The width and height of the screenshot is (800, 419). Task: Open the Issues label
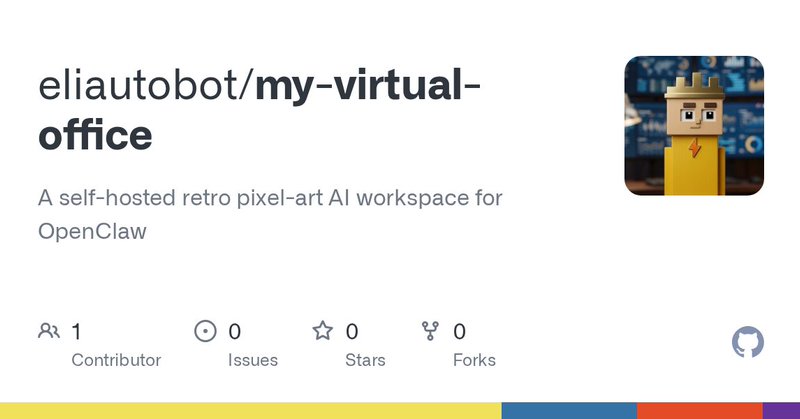point(253,360)
